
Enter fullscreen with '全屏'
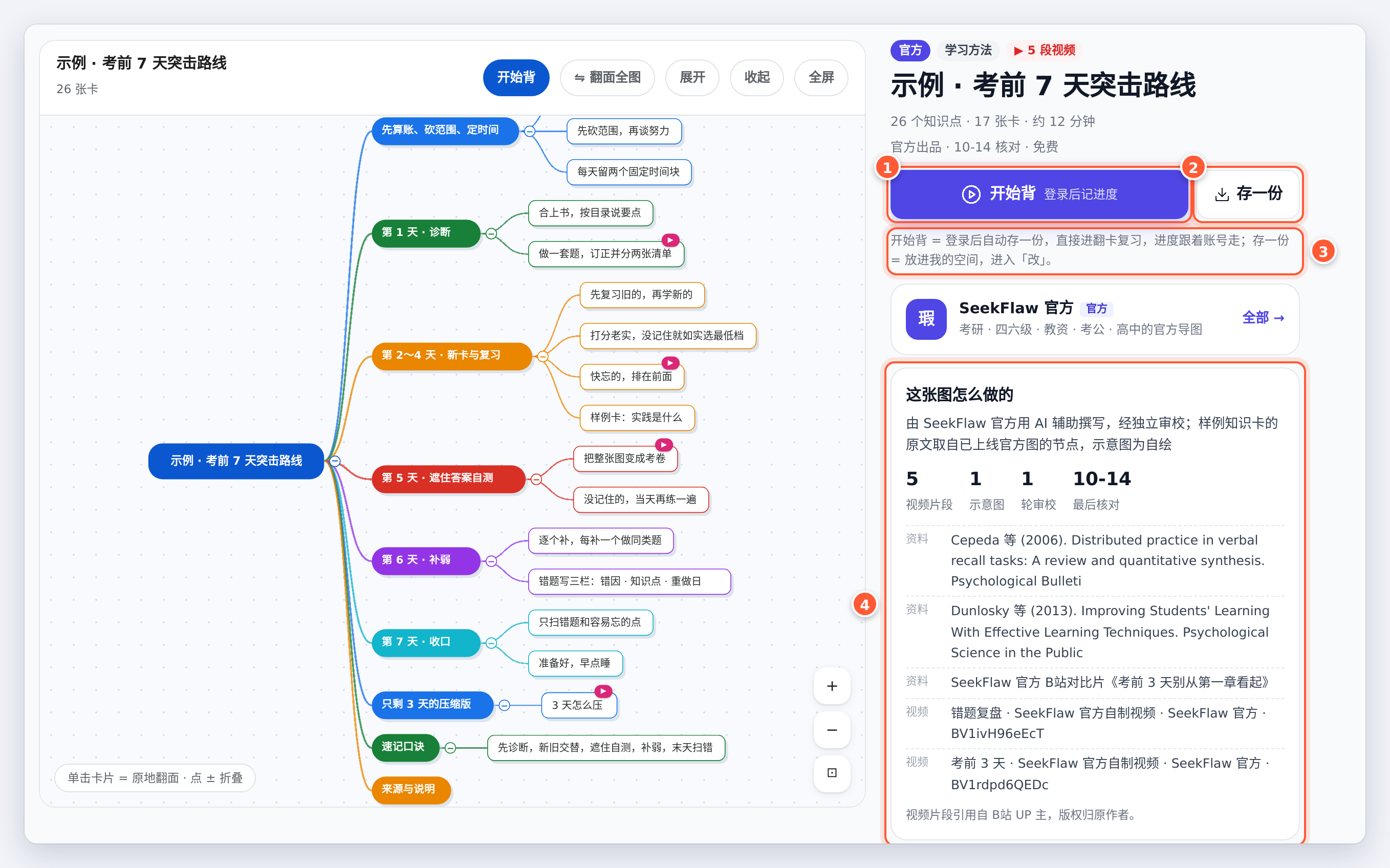point(821,77)
